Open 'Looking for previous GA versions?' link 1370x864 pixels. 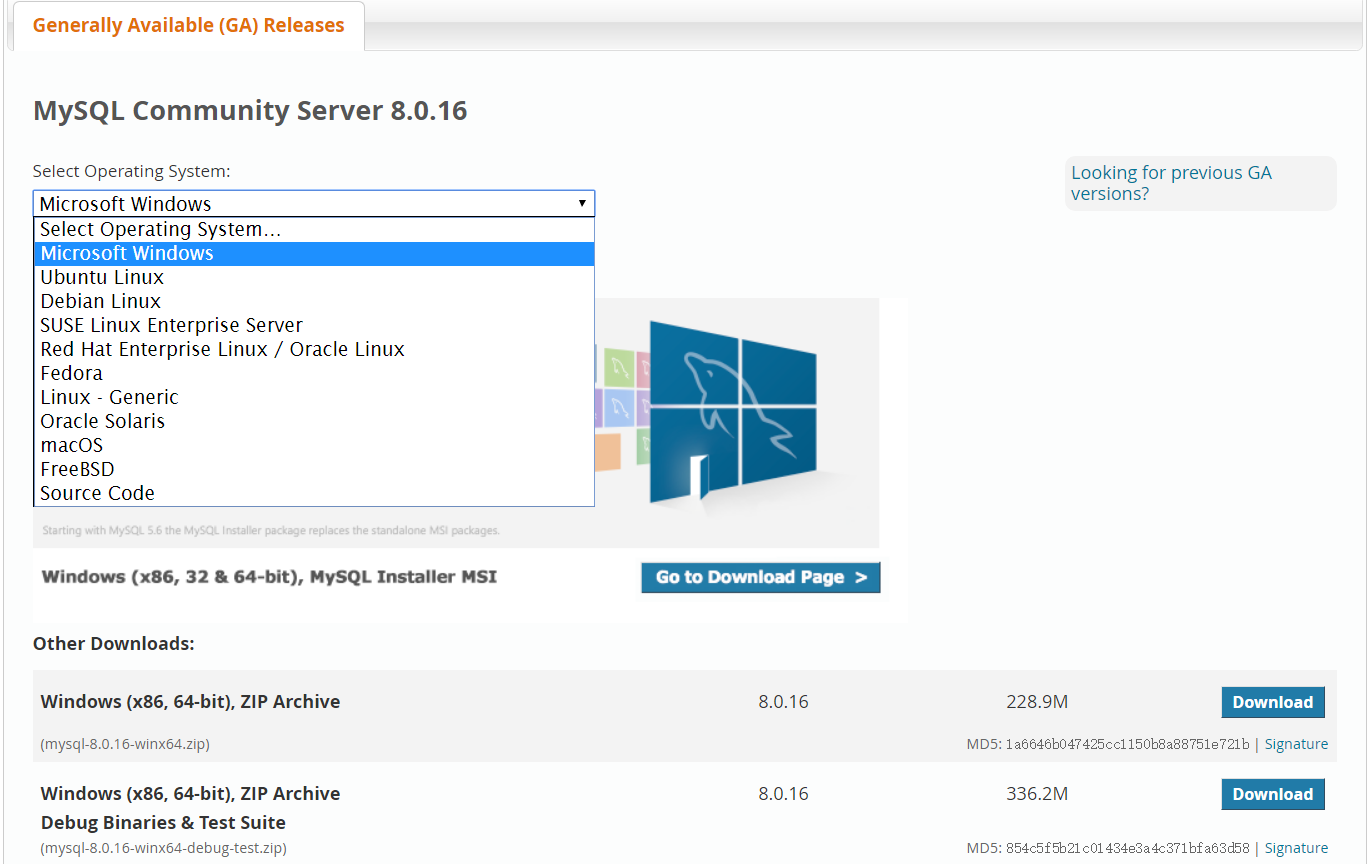1171,183
